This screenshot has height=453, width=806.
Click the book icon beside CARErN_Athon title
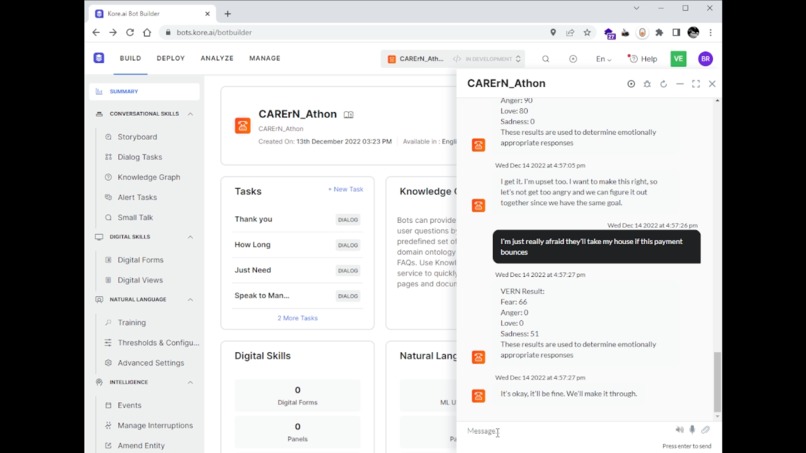tap(349, 115)
